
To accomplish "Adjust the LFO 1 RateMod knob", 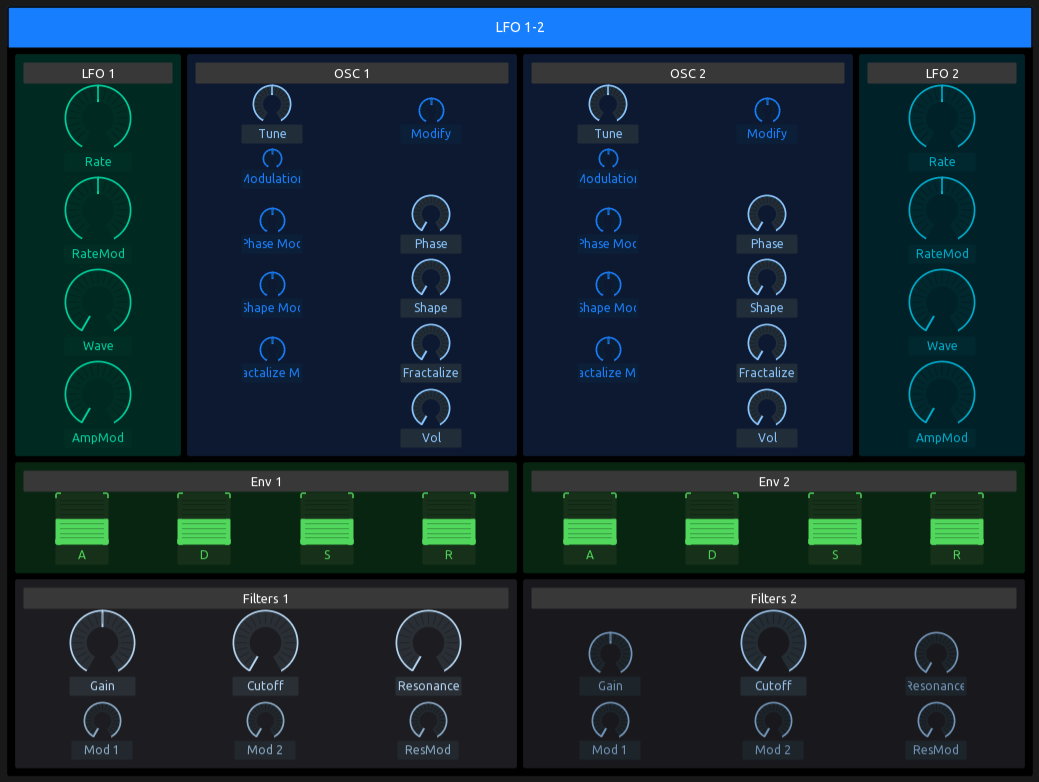I will pos(98,211).
